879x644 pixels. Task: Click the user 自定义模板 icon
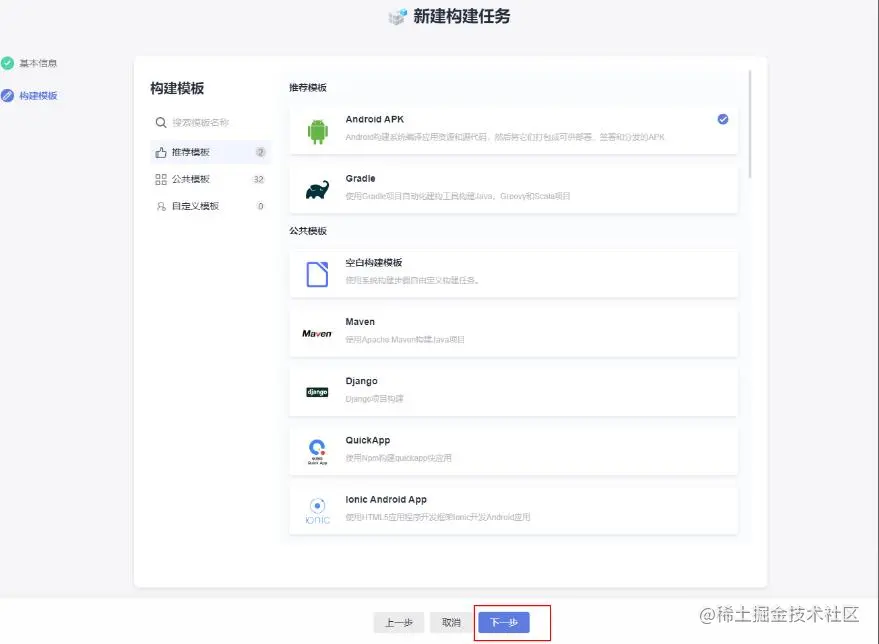161,206
